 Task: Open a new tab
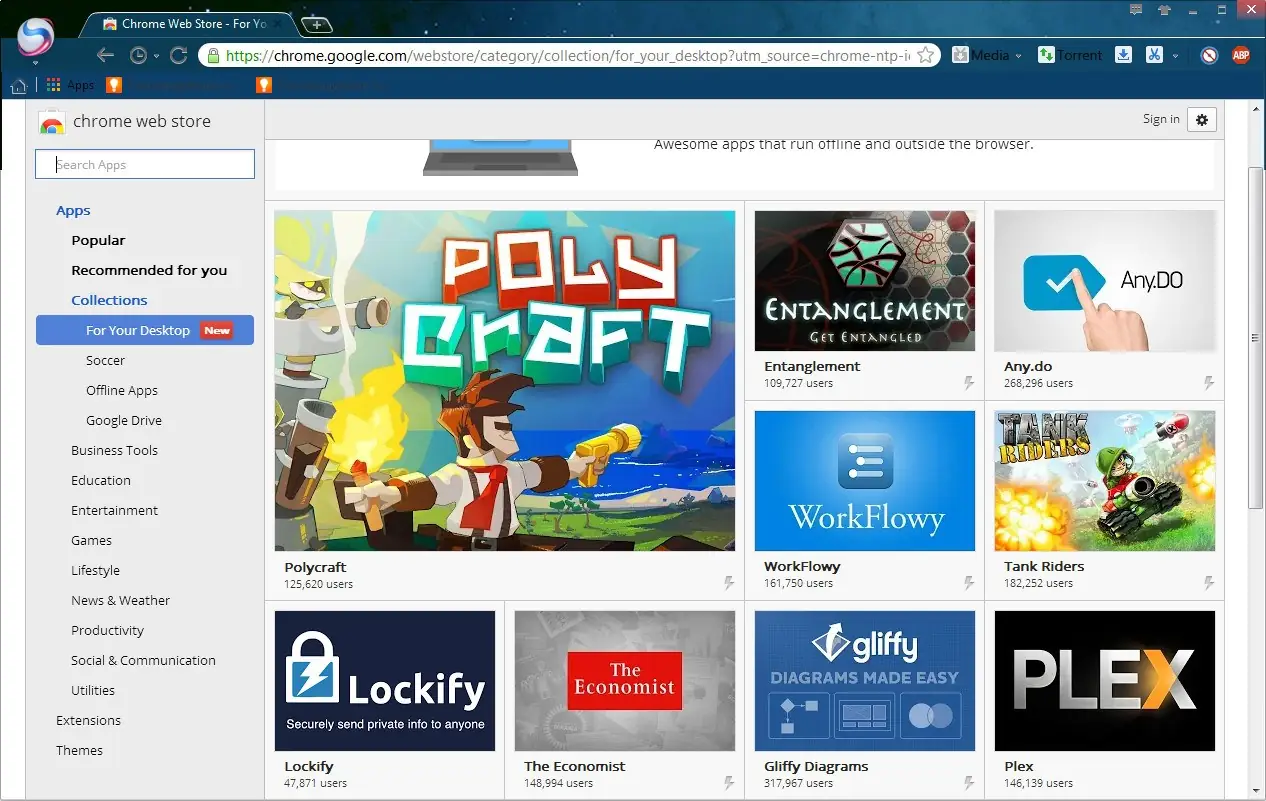[x=316, y=24]
